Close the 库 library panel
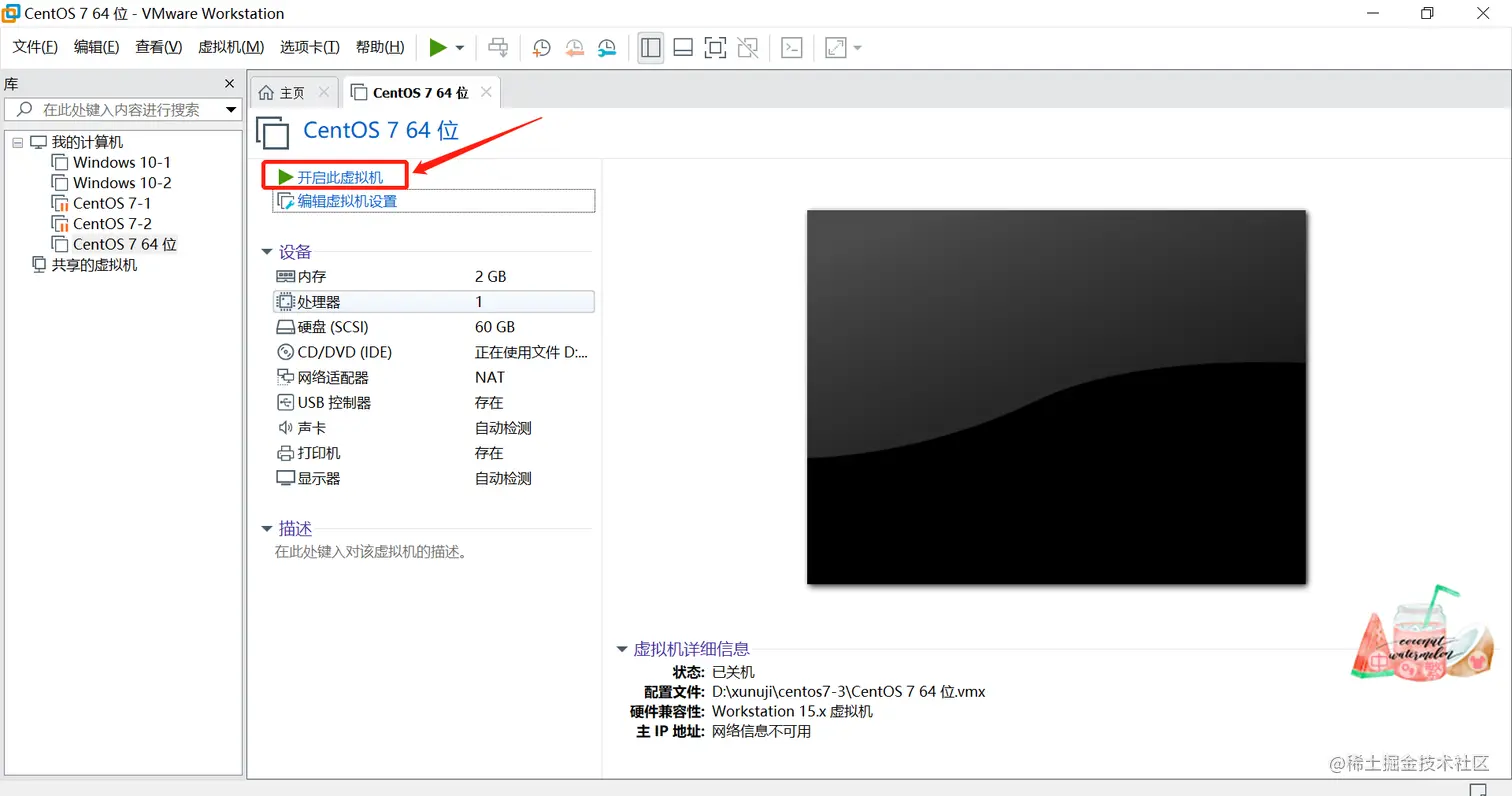The width and height of the screenshot is (1512, 796). pyautogui.click(x=229, y=84)
